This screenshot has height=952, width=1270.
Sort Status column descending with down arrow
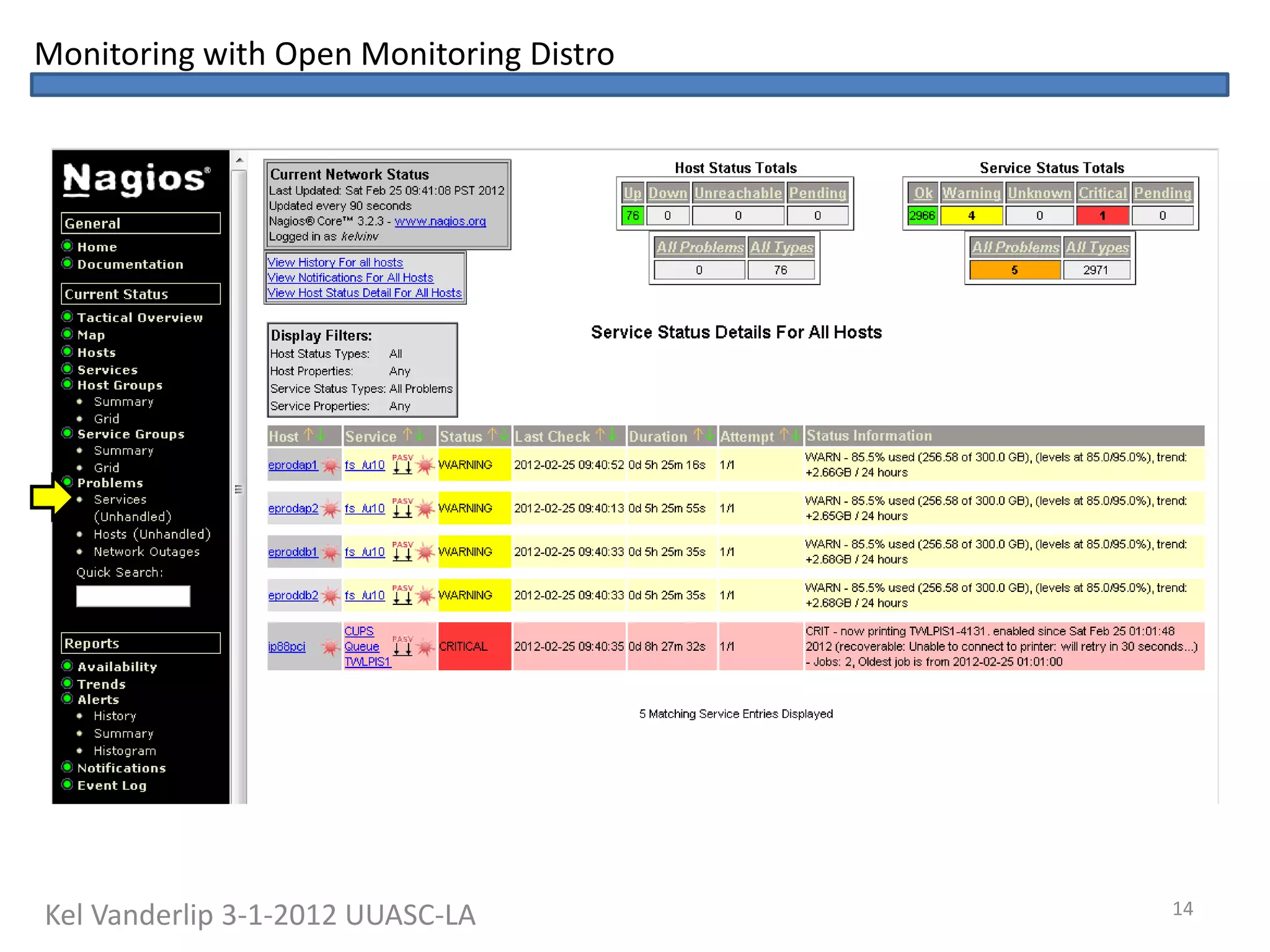click(x=504, y=436)
